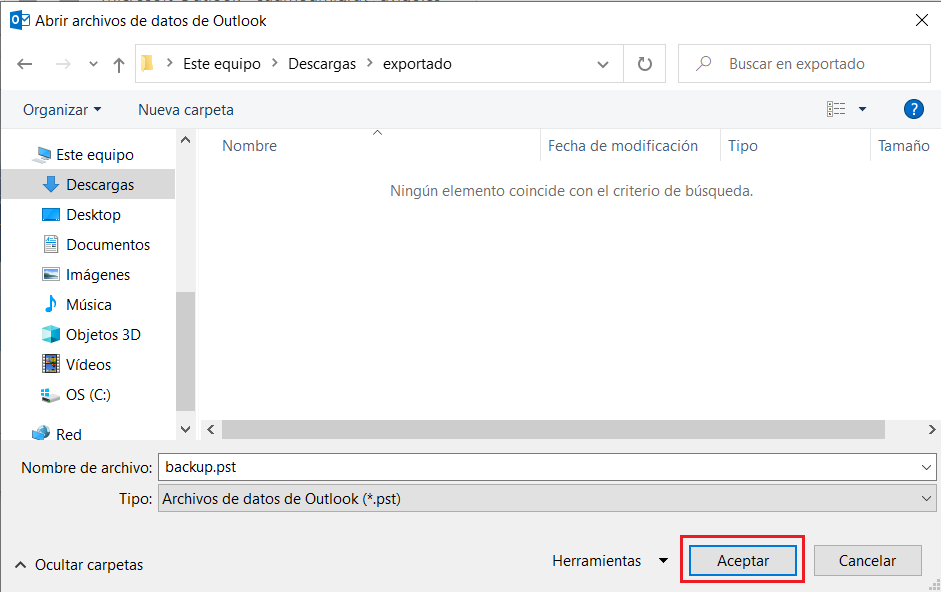Click the back navigation arrow
The height and width of the screenshot is (592, 941).
click(25, 64)
